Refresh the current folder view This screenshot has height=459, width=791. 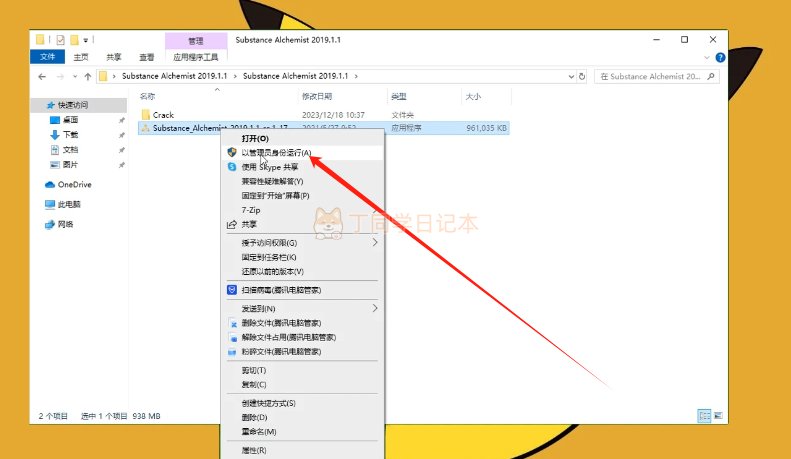click(x=582, y=77)
